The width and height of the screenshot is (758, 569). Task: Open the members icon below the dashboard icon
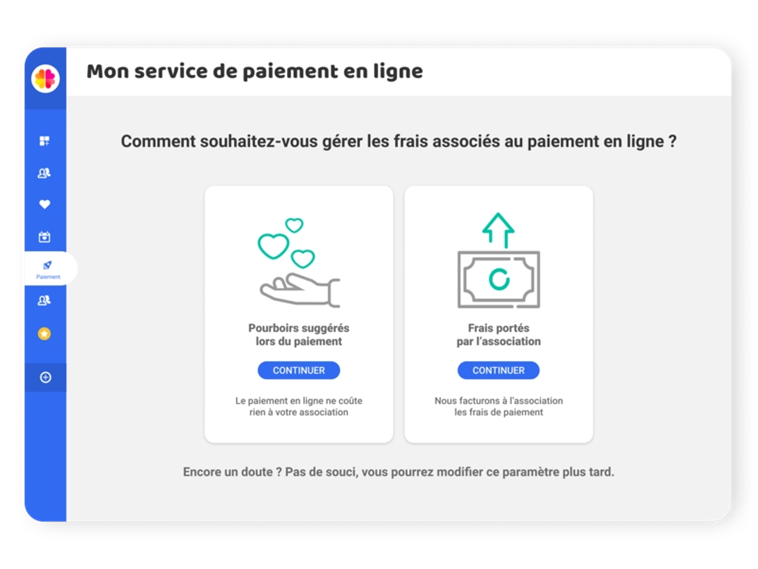click(45, 173)
